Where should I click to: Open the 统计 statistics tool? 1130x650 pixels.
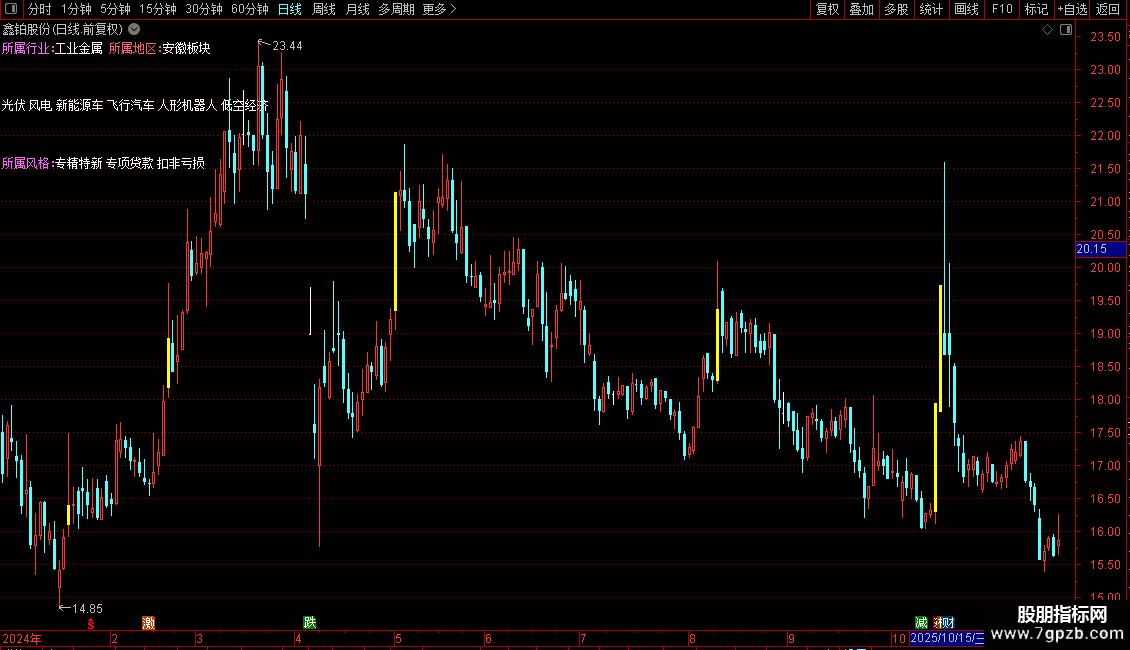click(x=931, y=9)
